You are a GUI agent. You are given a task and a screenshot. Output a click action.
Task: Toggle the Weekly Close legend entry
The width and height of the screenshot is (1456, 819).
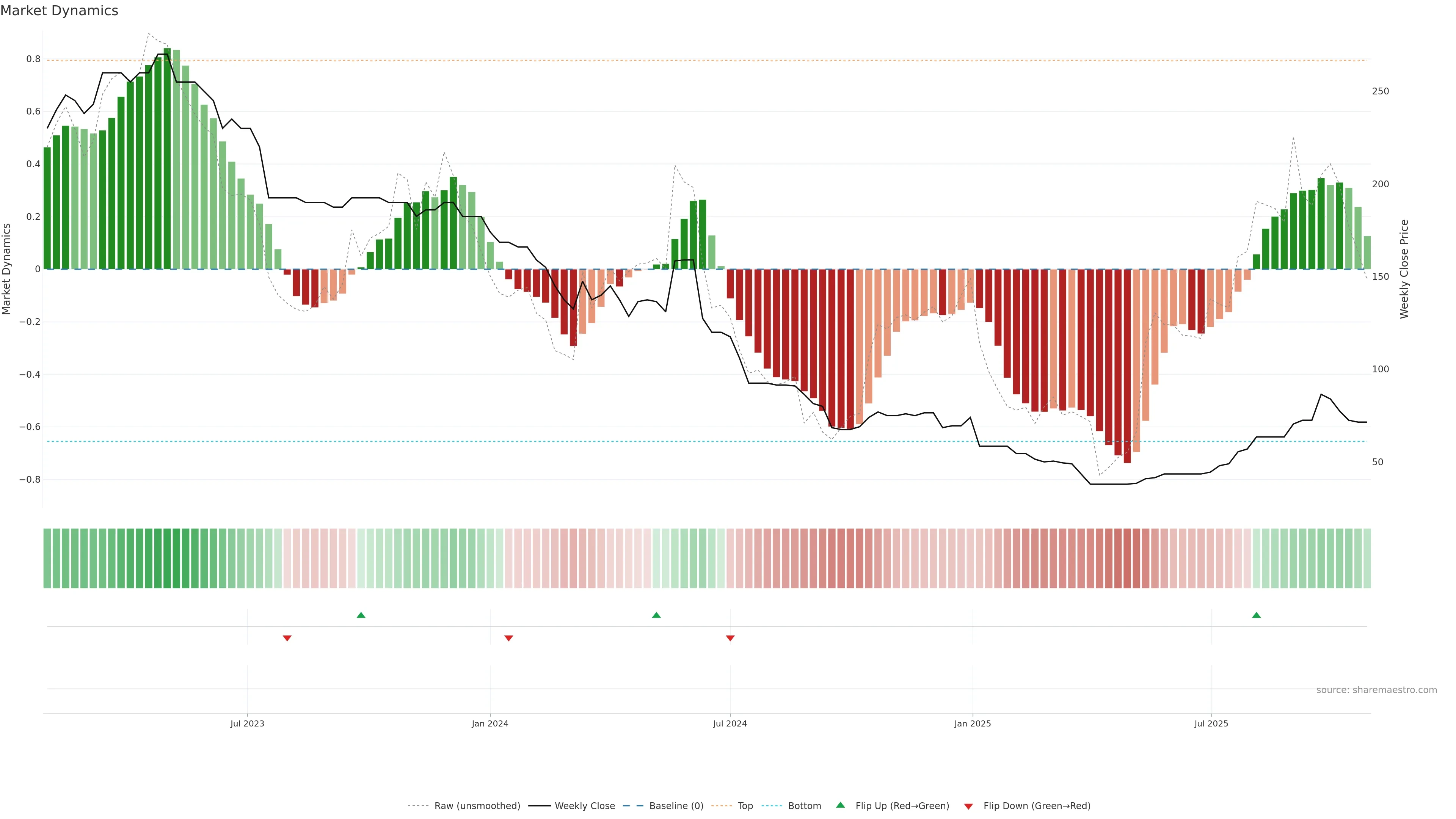tap(584, 806)
